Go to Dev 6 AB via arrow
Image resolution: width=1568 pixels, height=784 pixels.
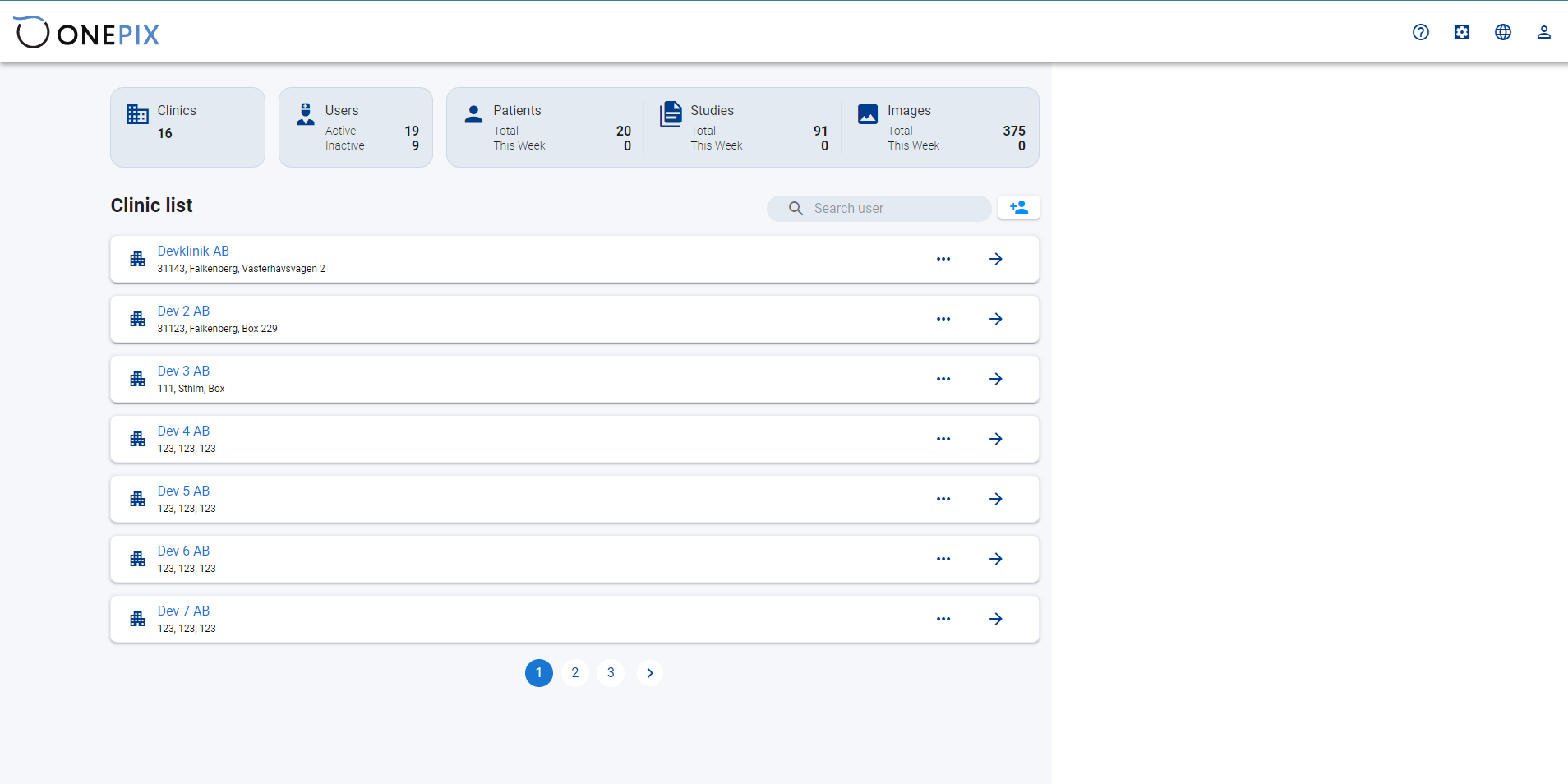click(x=996, y=559)
